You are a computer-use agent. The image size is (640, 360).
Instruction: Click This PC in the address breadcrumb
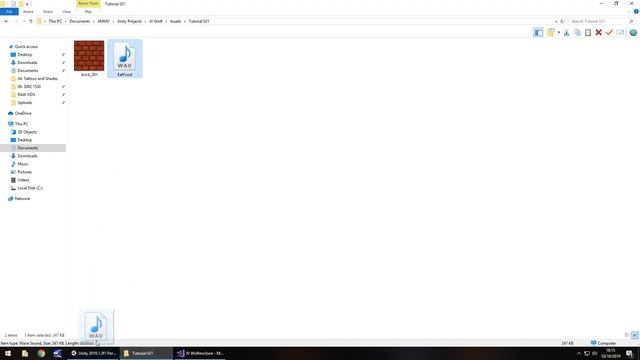pyautogui.click(x=55, y=21)
